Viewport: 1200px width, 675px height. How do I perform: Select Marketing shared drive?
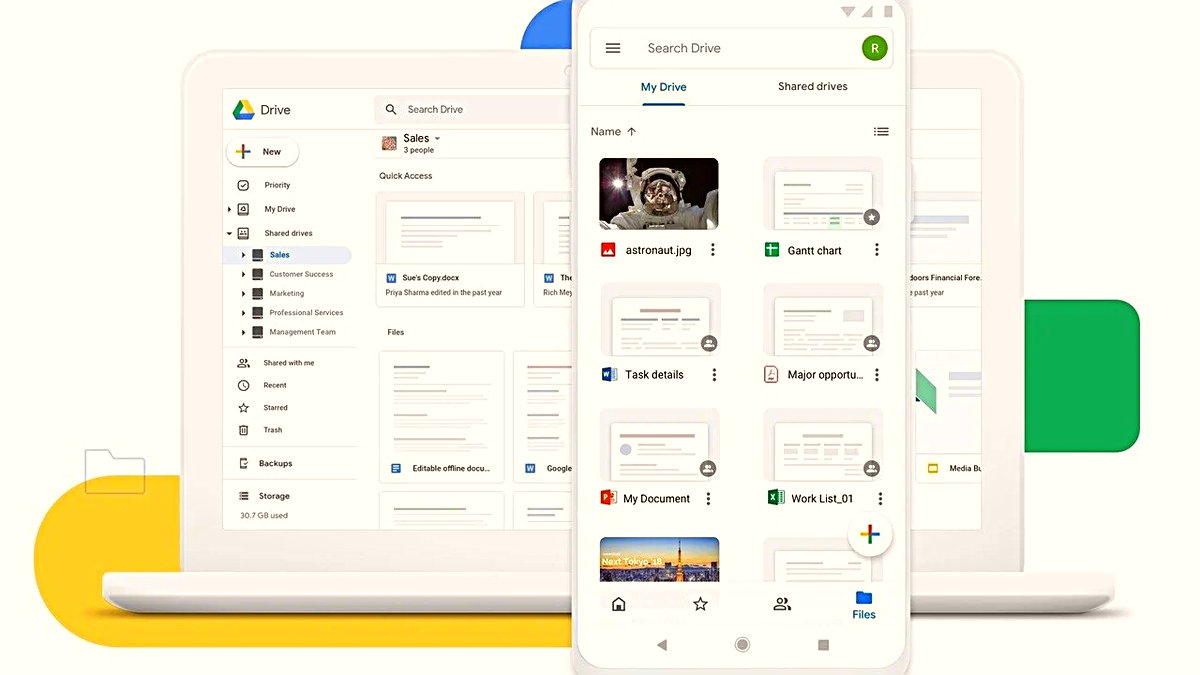coord(286,293)
